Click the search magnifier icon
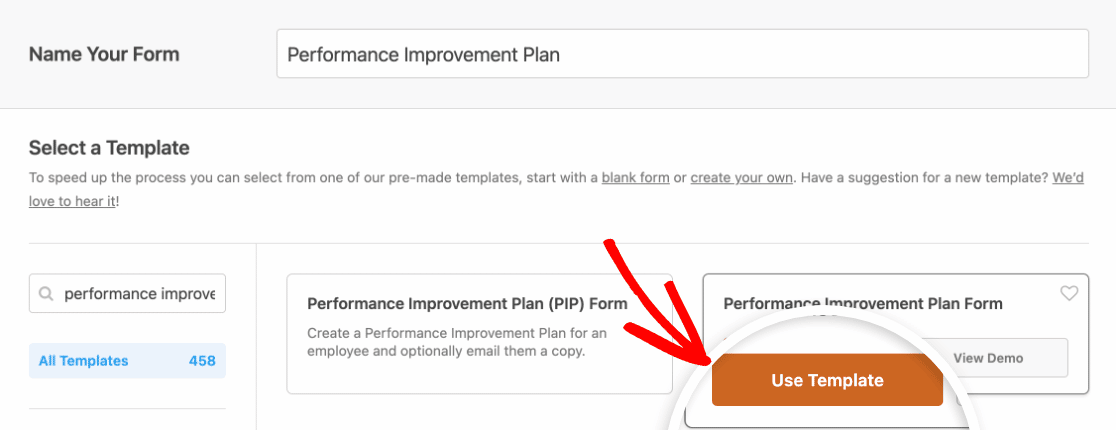1116x430 pixels. [46, 294]
